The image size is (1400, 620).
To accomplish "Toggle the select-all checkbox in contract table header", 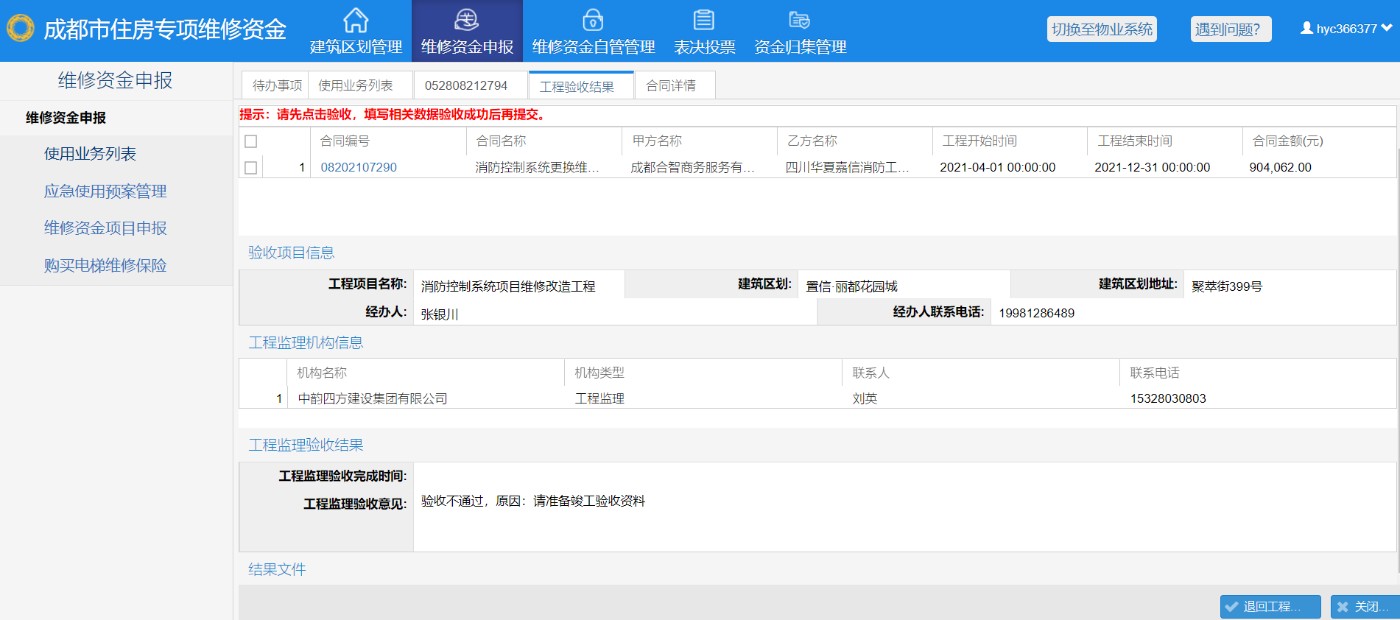I will (251, 141).
